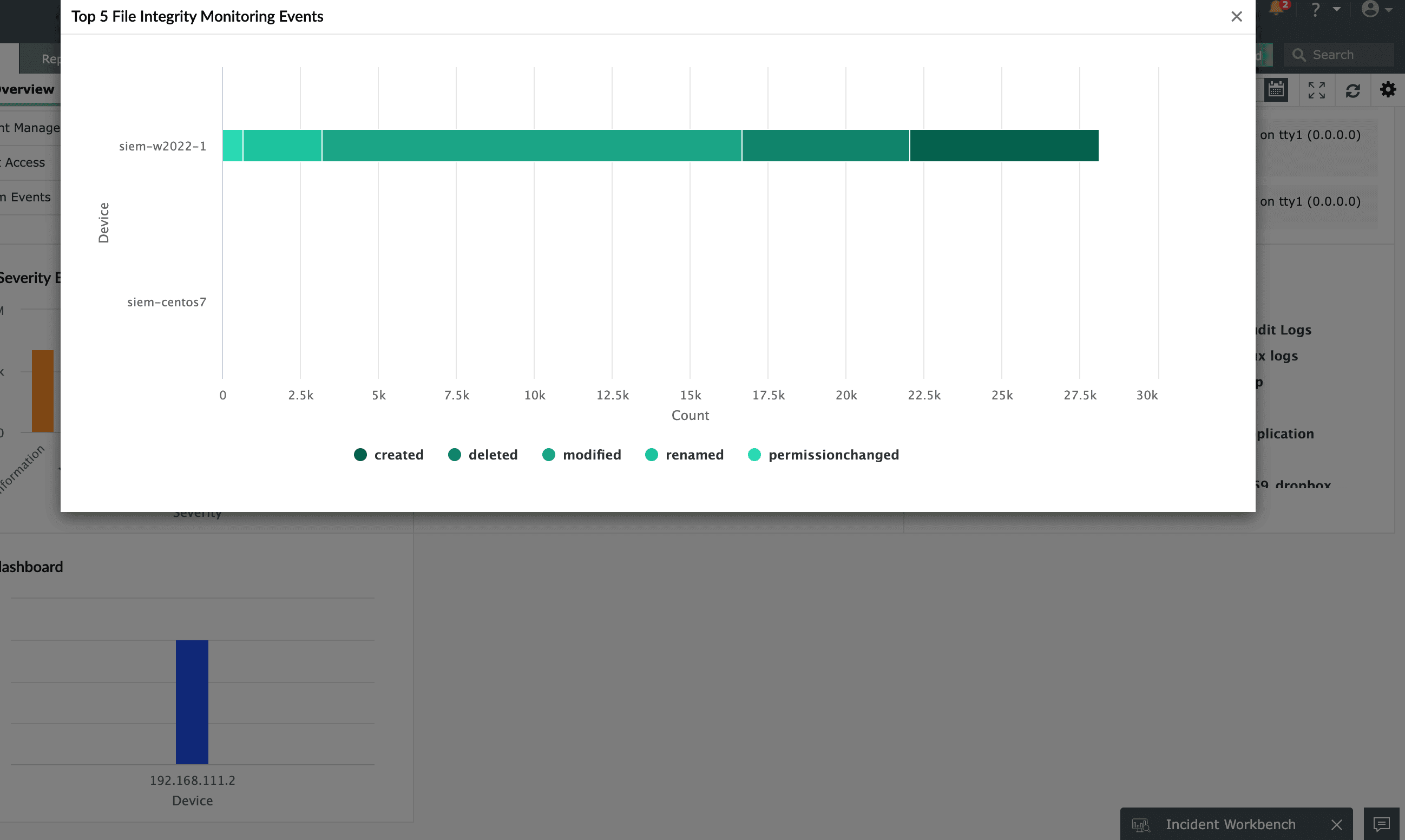Click the fullscreen expand icon
1405x840 pixels.
pyautogui.click(x=1316, y=90)
